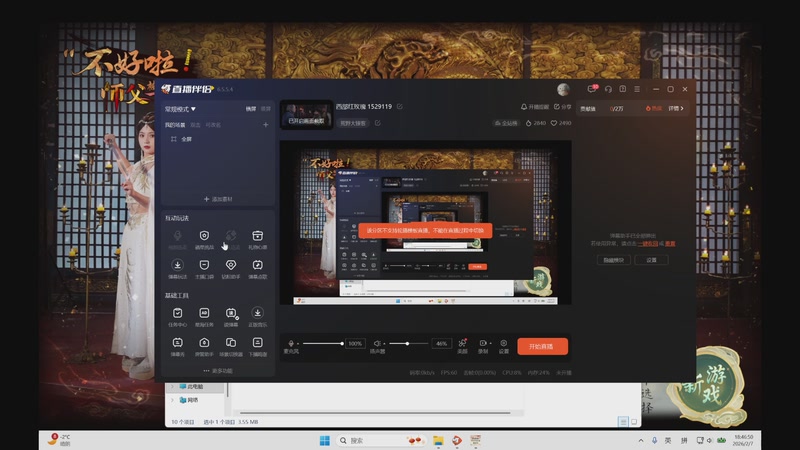The height and width of the screenshot is (450, 800).
Task: Click the 热度 flame heat label
Action: click(x=654, y=108)
